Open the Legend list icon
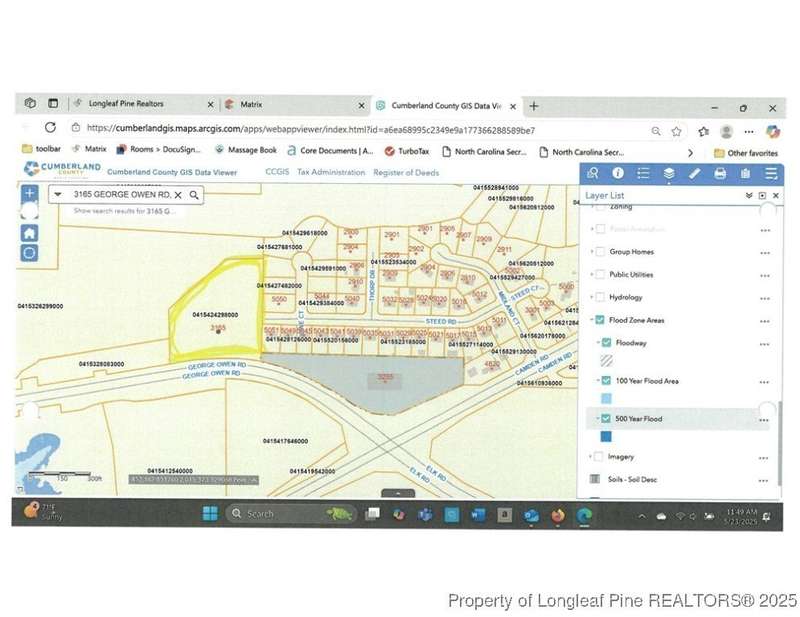The height and width of the screenshot is (617, 800). pyautogui.click(x=643, y=174)
